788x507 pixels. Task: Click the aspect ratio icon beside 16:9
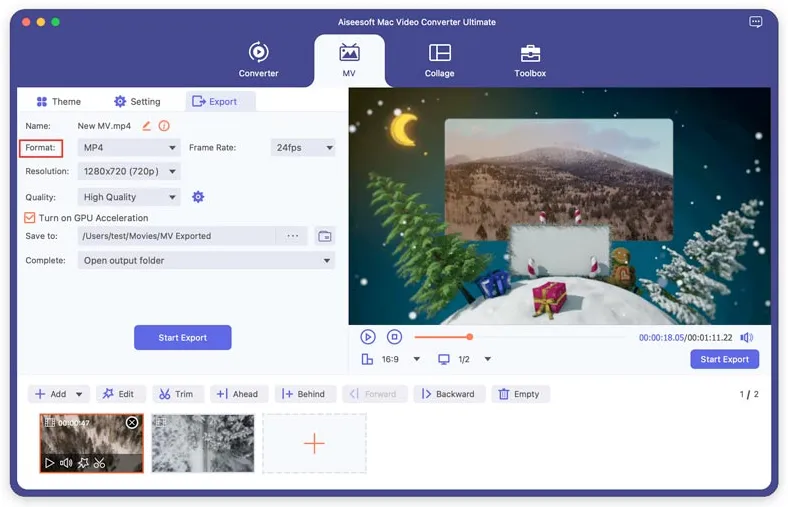(x=367, y=359)
